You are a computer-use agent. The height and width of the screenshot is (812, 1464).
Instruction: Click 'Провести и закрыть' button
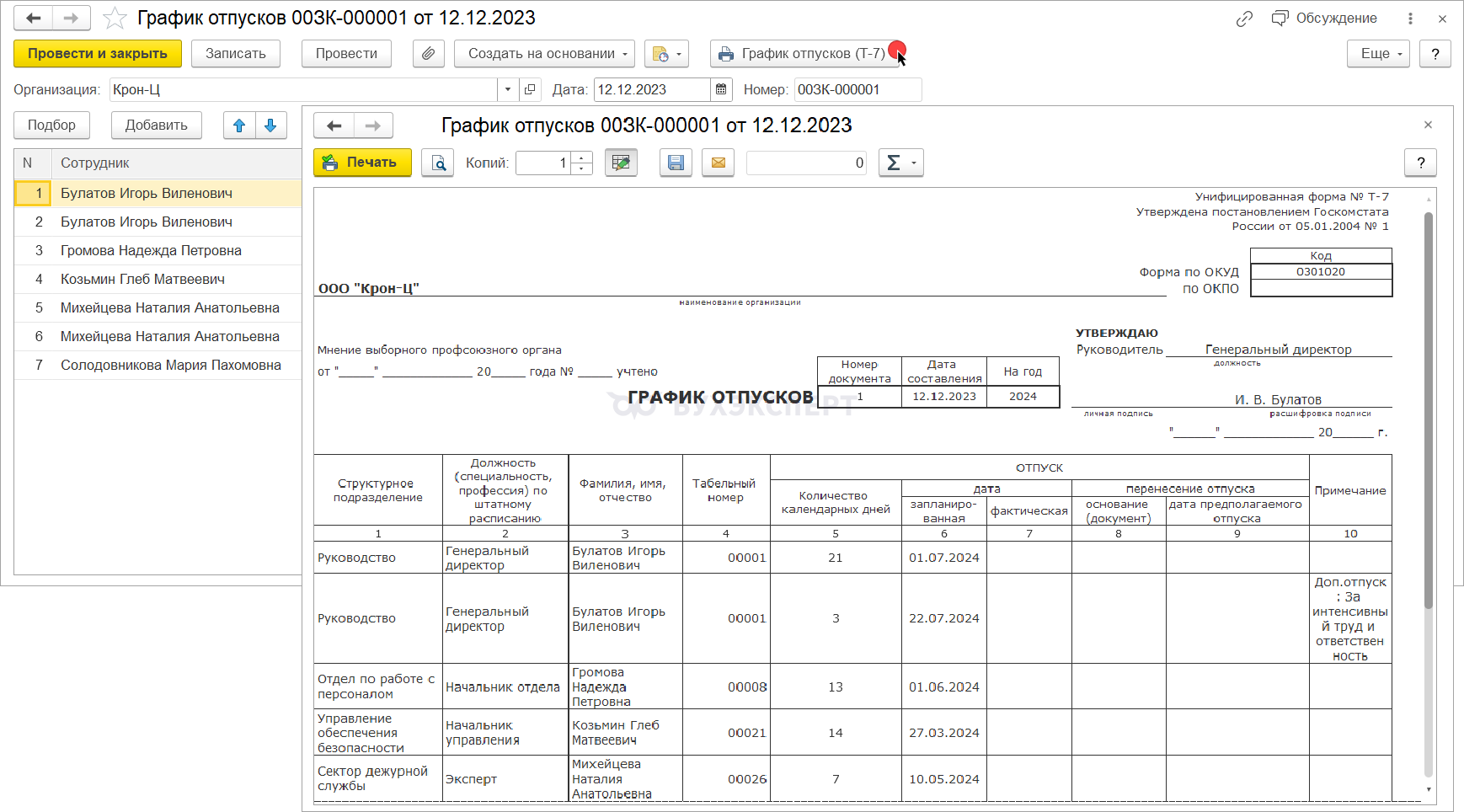[98, 53]
